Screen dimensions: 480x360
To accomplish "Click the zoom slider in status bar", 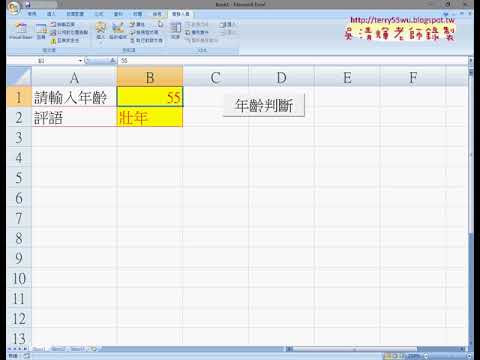I will tap(447, 356).
